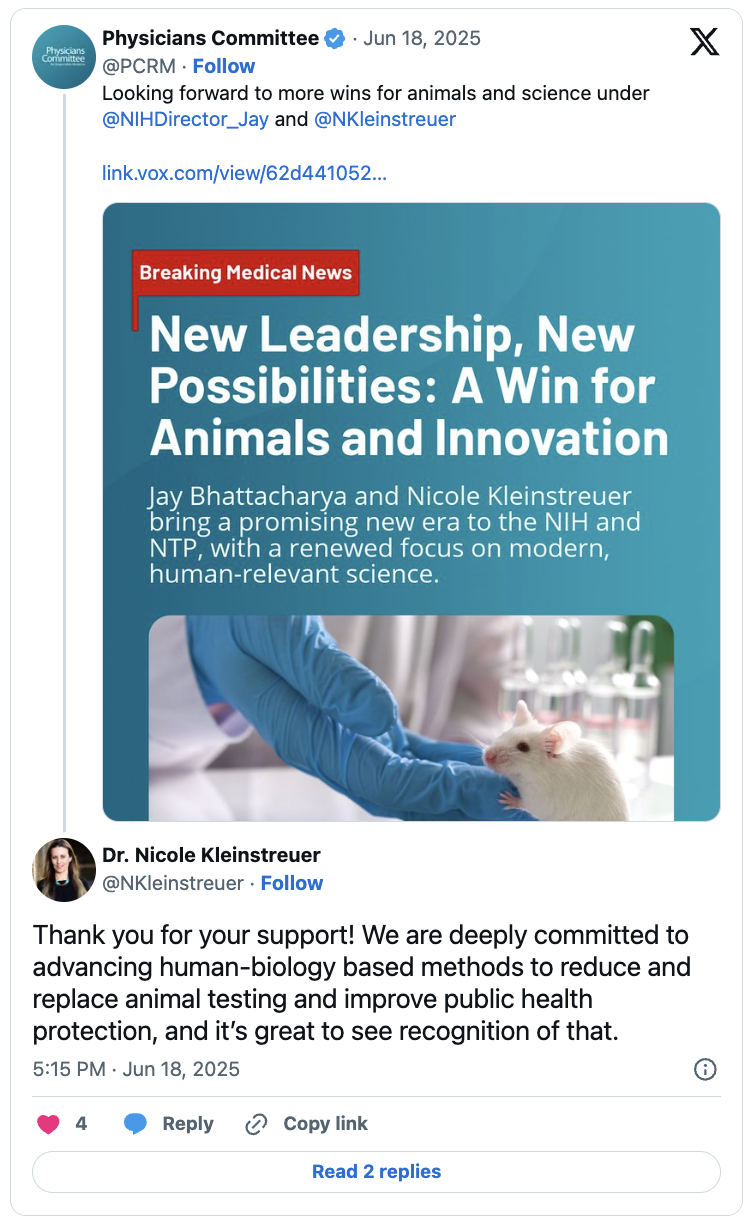Like the tweet with the heart icon
The image size is (756, 1222).
pos(48,1124)
